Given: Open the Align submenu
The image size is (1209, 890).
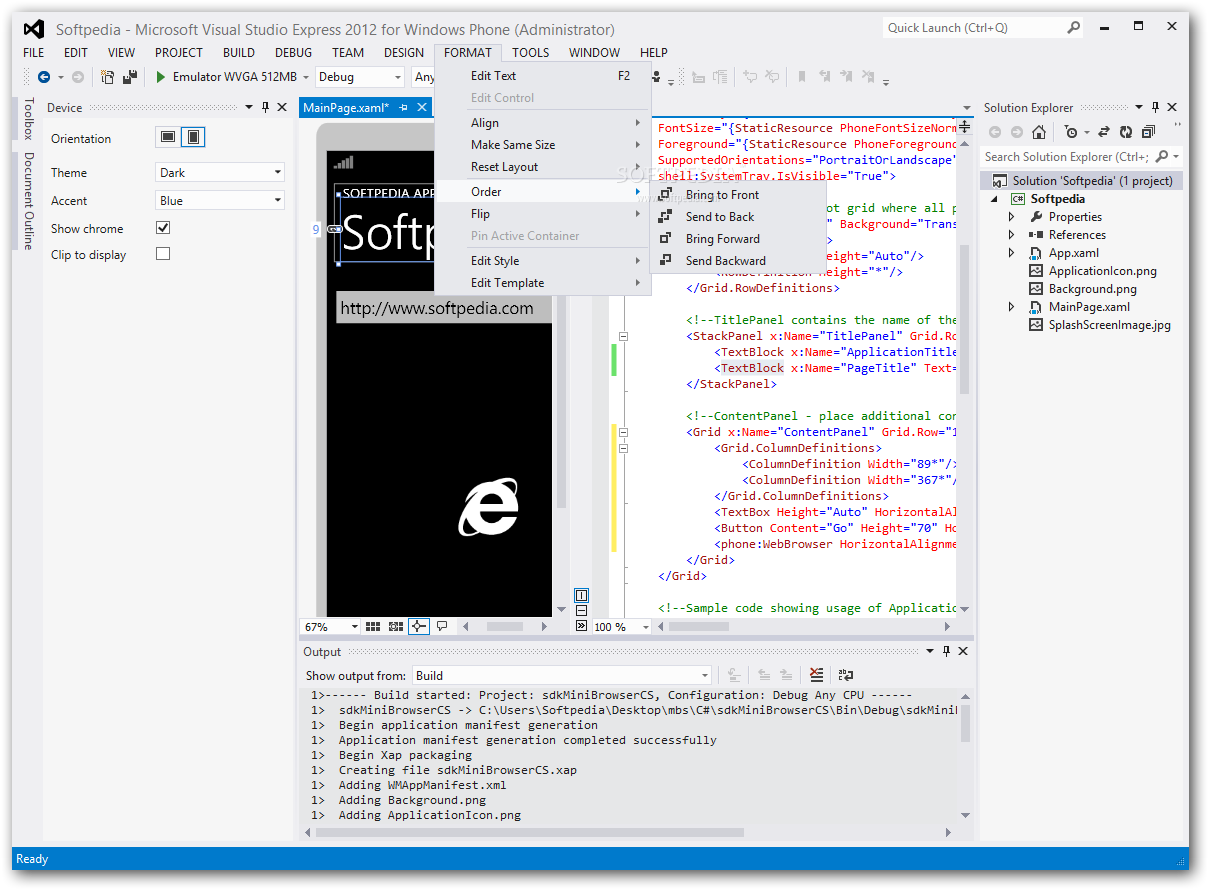Looking at the screenshot, I should [543, 122].
